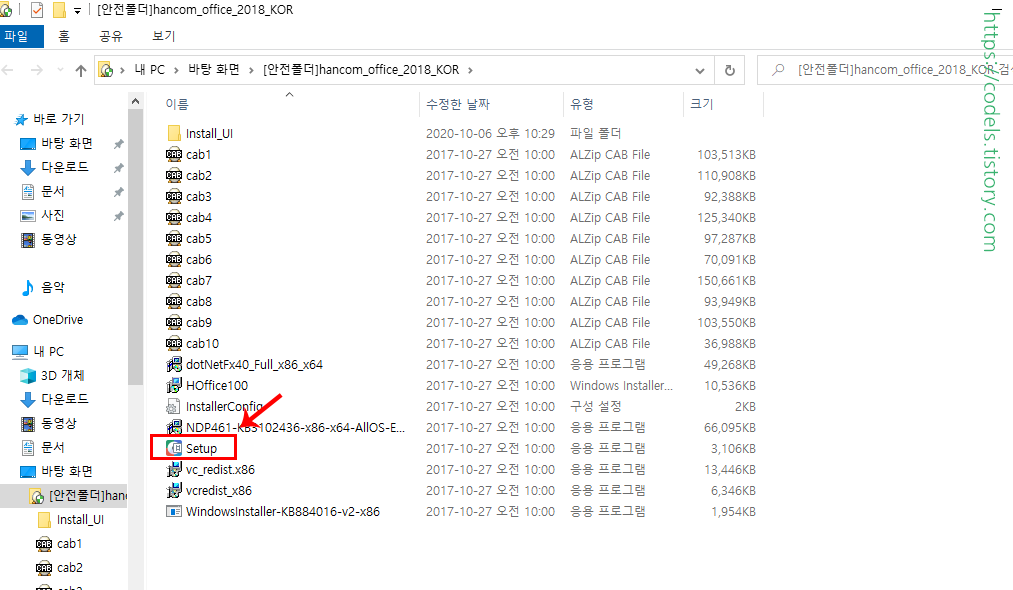
Task: Open quick access toolbar customize dropdown
Action: (78, 10)
